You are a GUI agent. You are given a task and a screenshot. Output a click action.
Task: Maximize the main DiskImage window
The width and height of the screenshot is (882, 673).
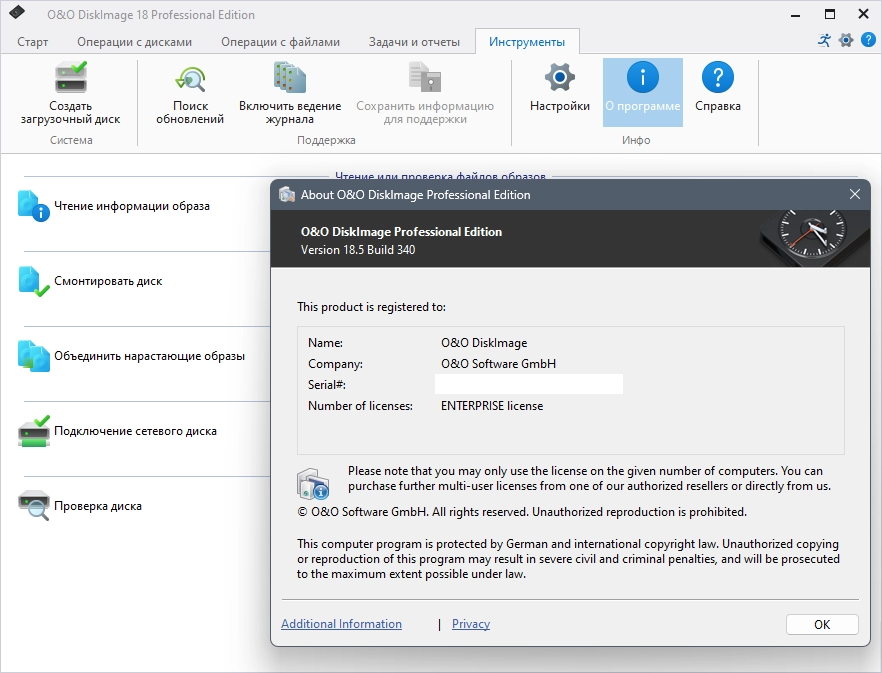830,14
